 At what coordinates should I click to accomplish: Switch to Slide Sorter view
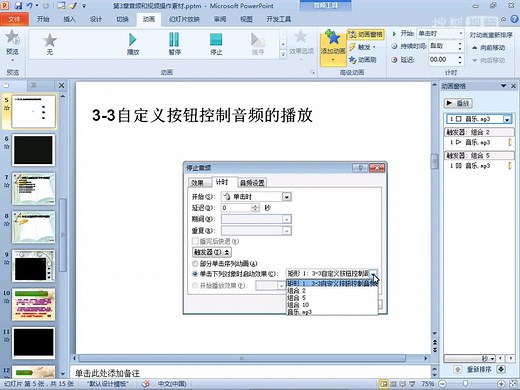(x=393, y=384)
